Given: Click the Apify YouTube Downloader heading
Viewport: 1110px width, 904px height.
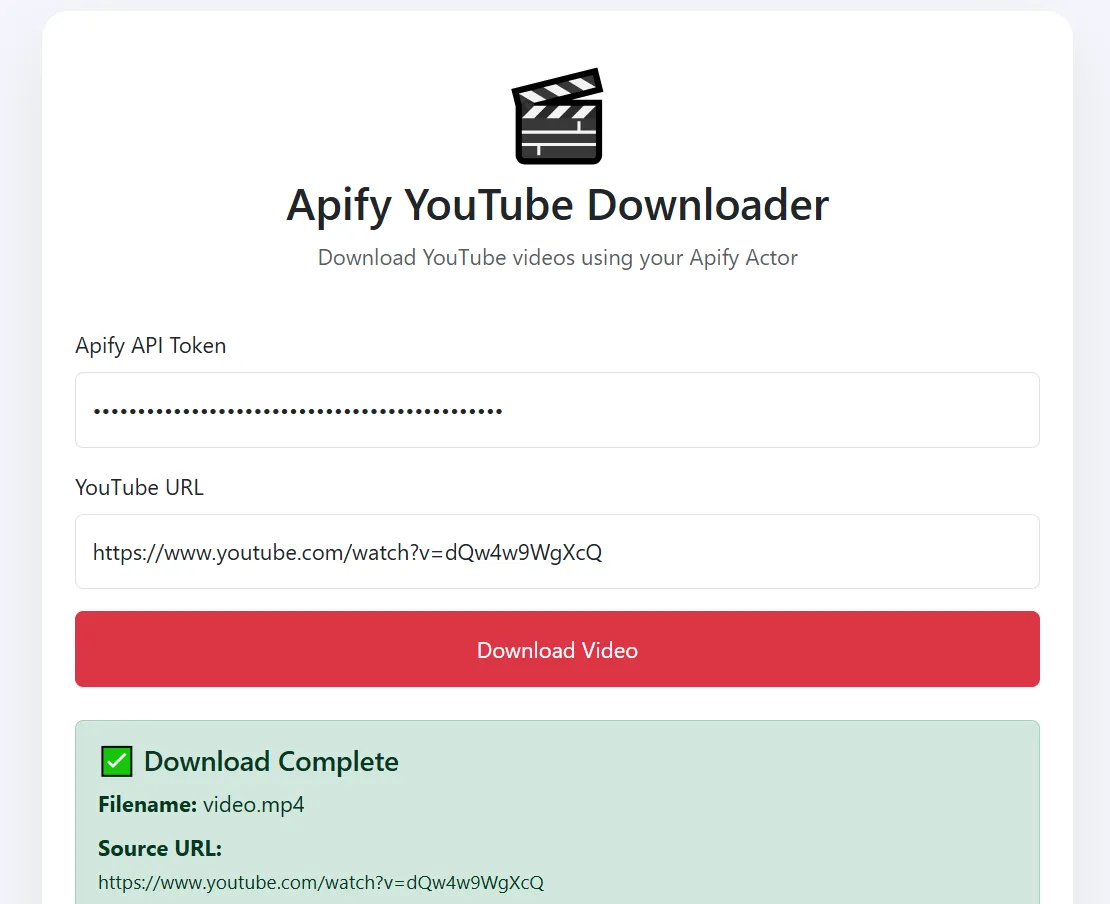Looking at the screenshot, I should [x=557, y=205].
